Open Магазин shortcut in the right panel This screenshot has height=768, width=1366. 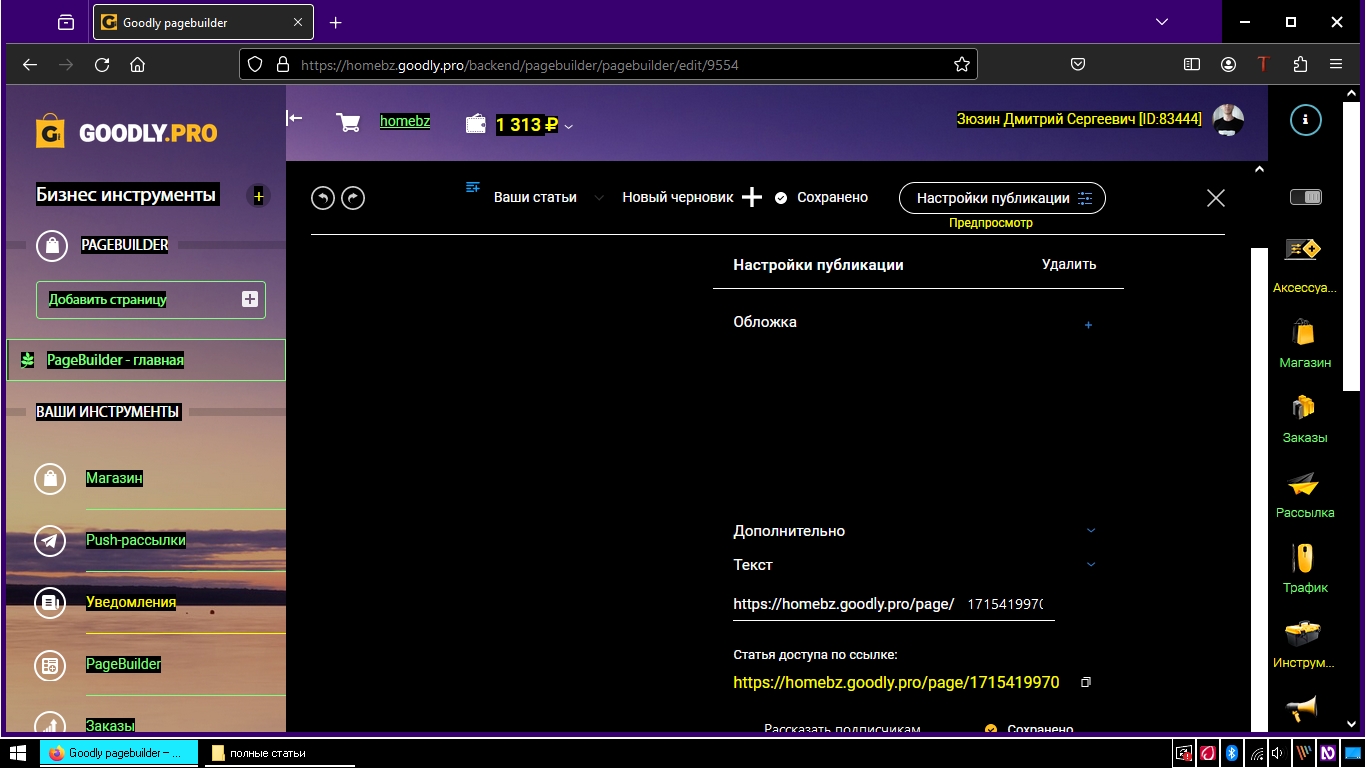click(x=1305, y=343)
